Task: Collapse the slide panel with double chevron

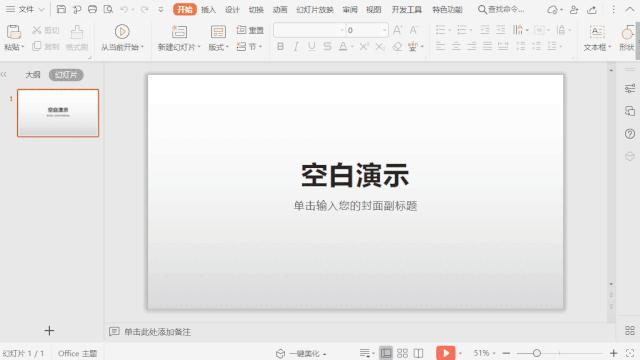Action: click(4, 75)
